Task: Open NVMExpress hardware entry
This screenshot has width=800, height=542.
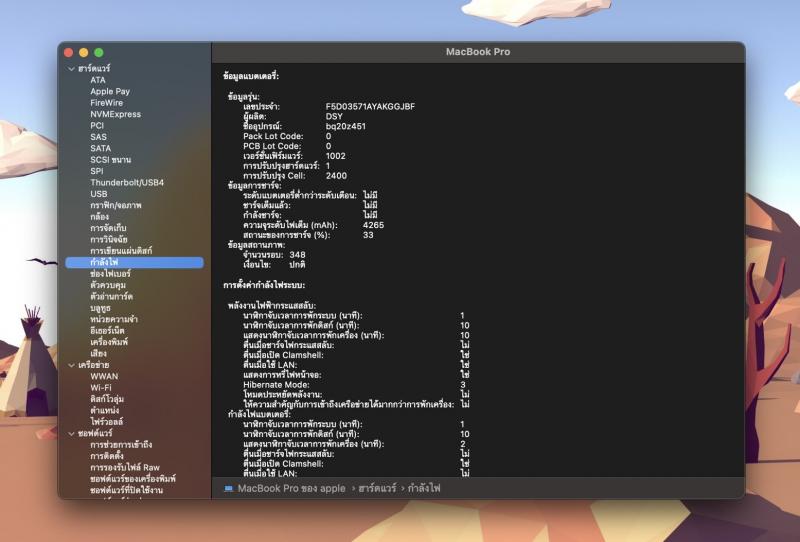Action: point(116,114)
